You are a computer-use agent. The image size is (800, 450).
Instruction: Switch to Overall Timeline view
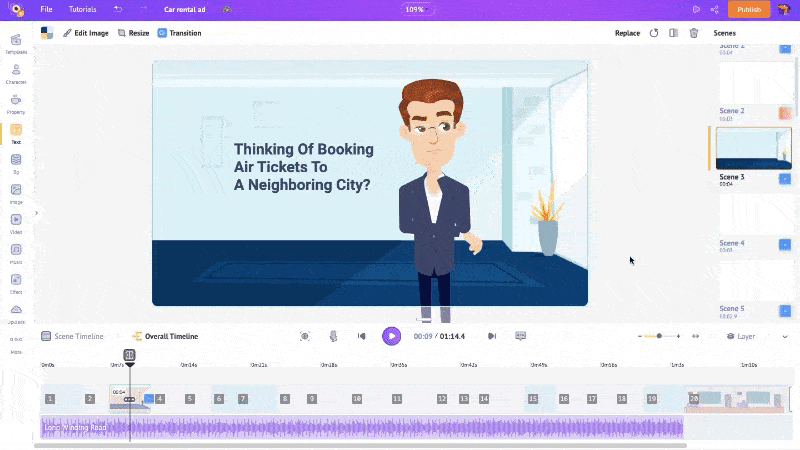(x=165, y=337)
